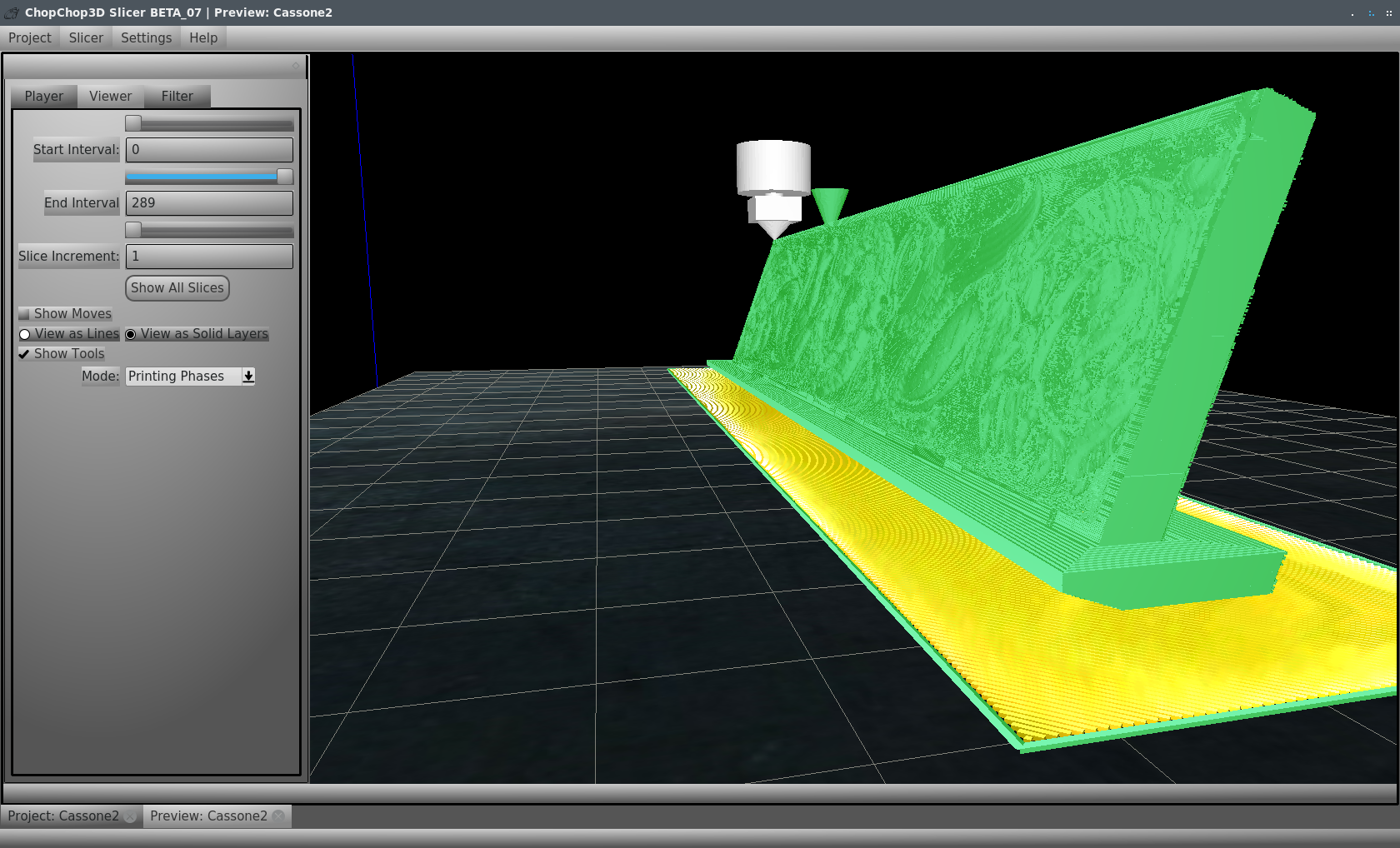Screen dimensions: 1400x848
Task: Click the Slice Increment: label
Action: click(69, 257)
